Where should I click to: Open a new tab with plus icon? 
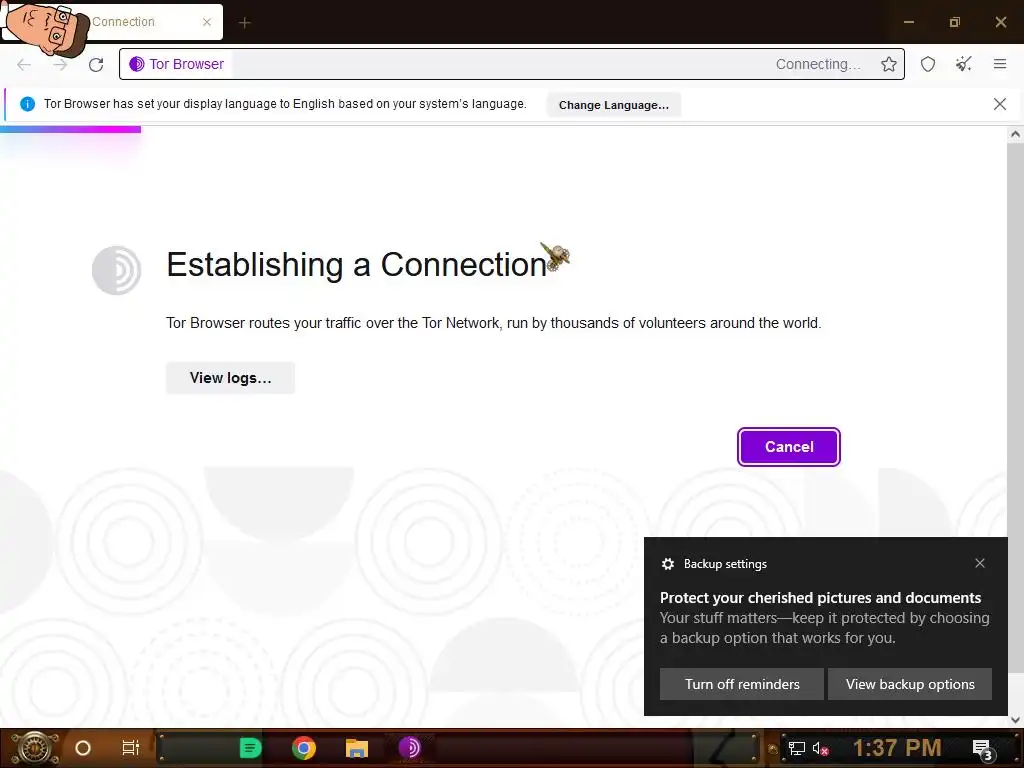244,23
